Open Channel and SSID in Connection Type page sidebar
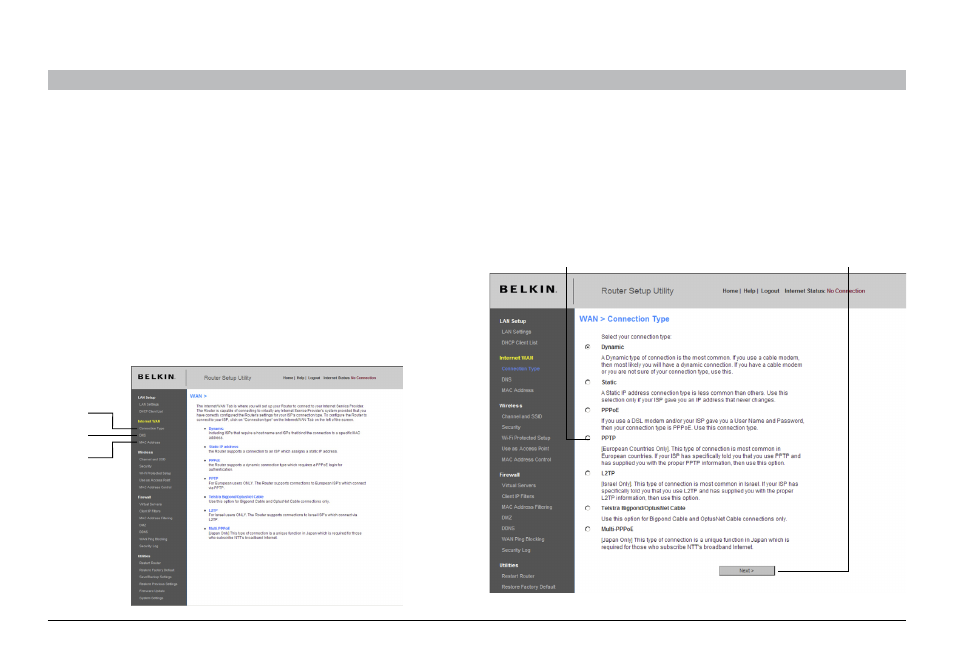The image size is (954, 668). click(521, 416)
